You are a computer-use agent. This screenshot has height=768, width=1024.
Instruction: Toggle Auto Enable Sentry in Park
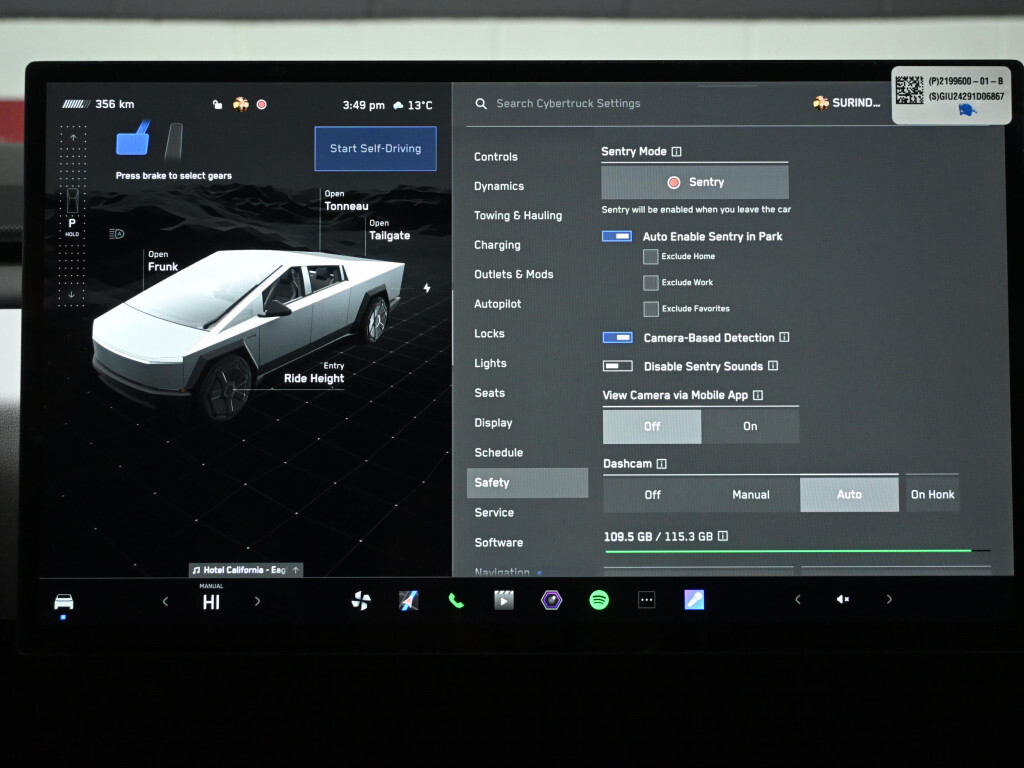[617, 236]
